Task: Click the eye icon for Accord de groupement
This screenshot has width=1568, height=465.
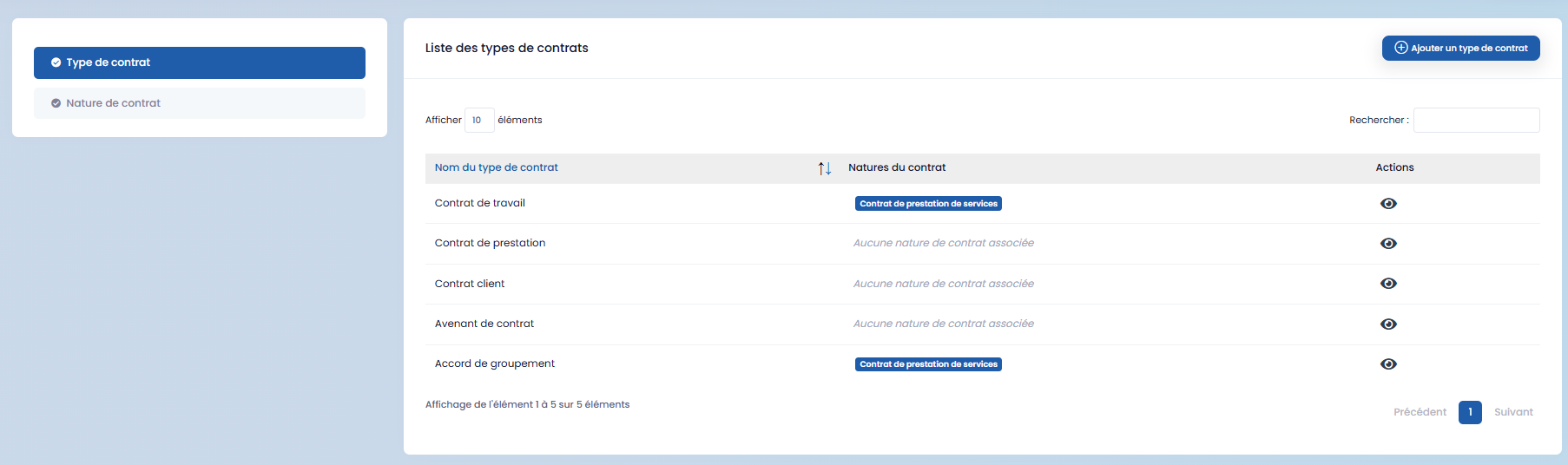Action: click(1388, 364)
